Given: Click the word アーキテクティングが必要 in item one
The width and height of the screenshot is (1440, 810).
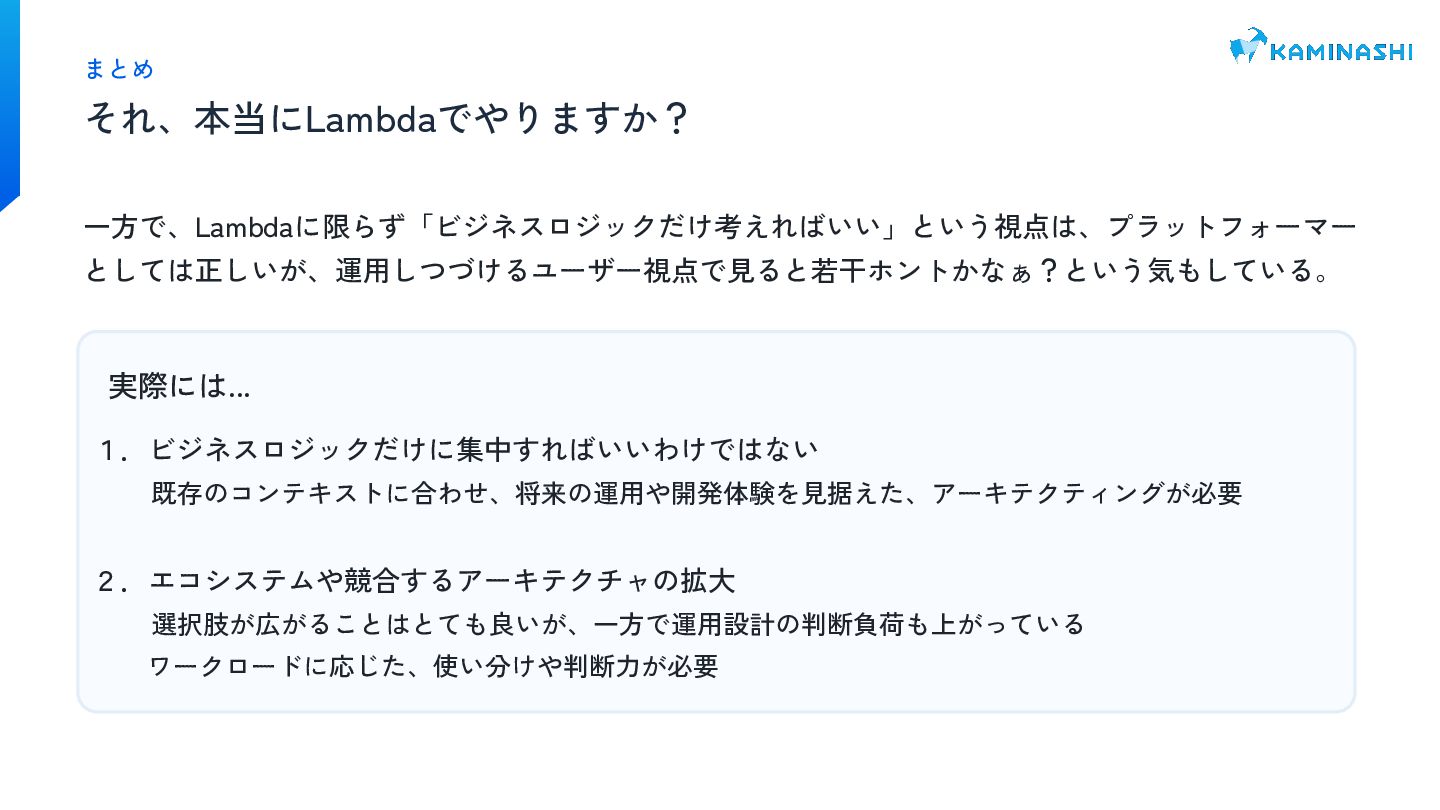Looking at the screenshot, I should (1087, 493).
